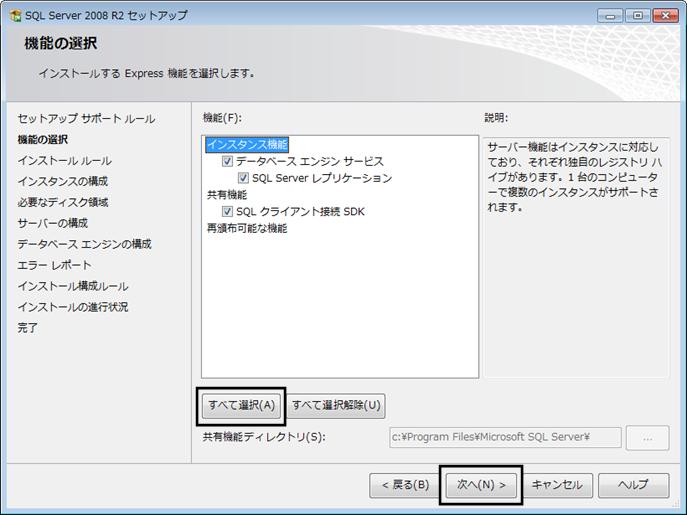Click すべて選択(A) button
Screen dimensions: 687x515
[x=241, y=405]
